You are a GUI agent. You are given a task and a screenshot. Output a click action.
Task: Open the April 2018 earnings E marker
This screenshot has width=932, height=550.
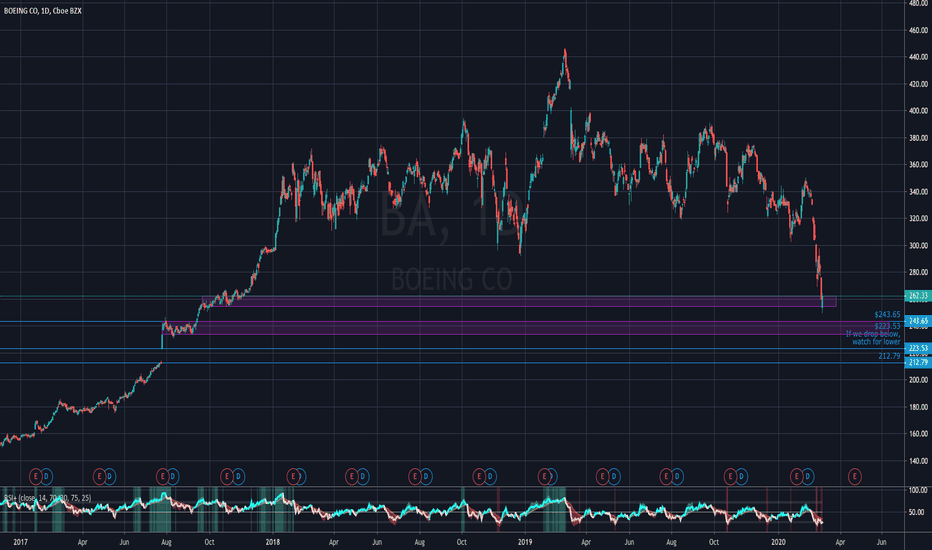[352, 476]
